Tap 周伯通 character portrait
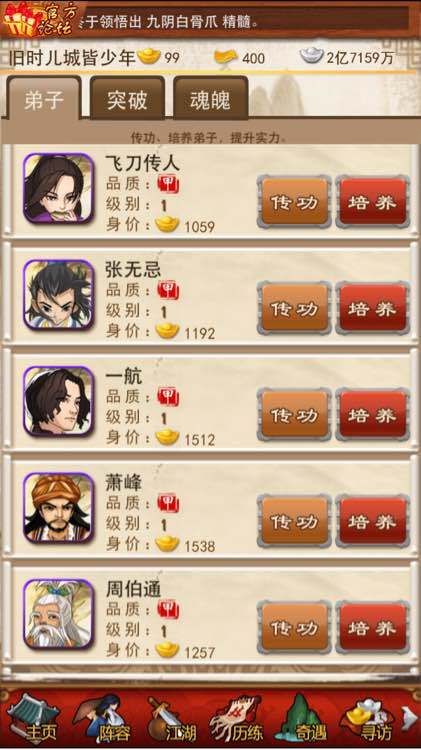This screenshot has width=421, height=750. tap(58, 614)
